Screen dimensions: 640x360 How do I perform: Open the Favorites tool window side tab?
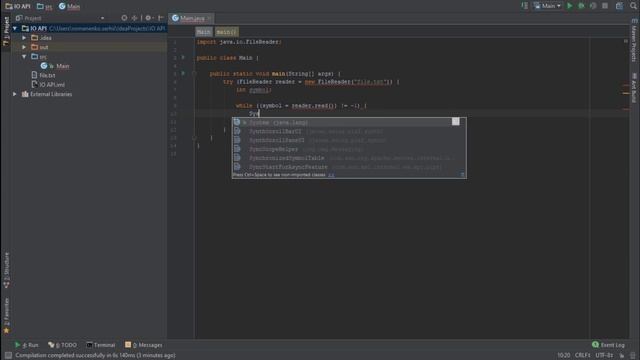pyautogui.click(x=6, y=316)
